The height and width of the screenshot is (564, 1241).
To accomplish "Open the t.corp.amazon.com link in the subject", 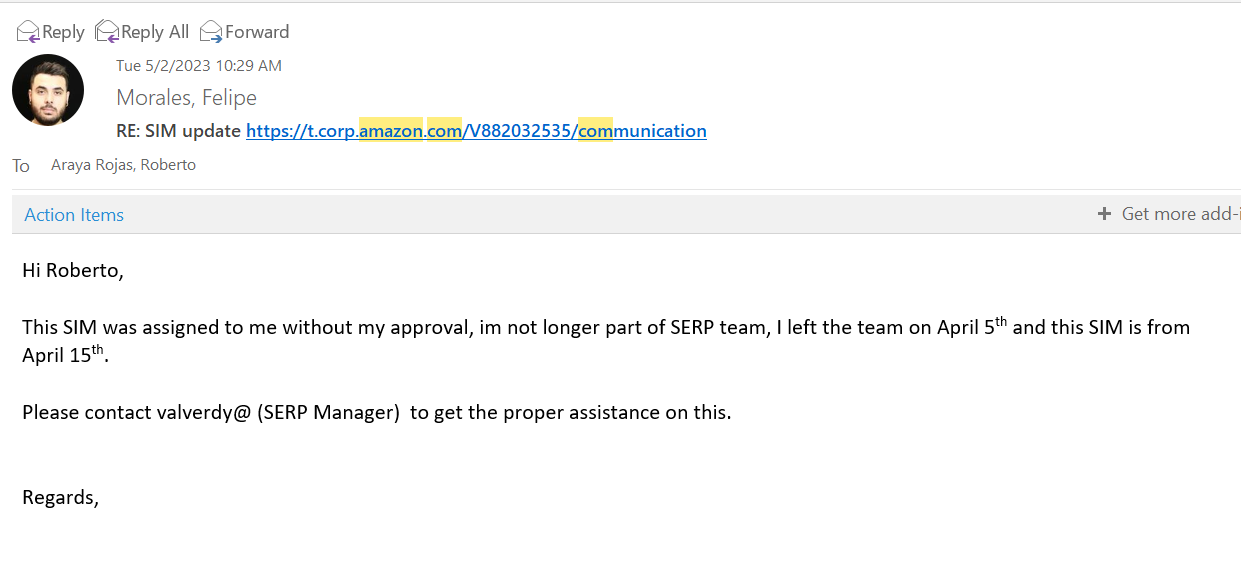I will pos(476,131).
